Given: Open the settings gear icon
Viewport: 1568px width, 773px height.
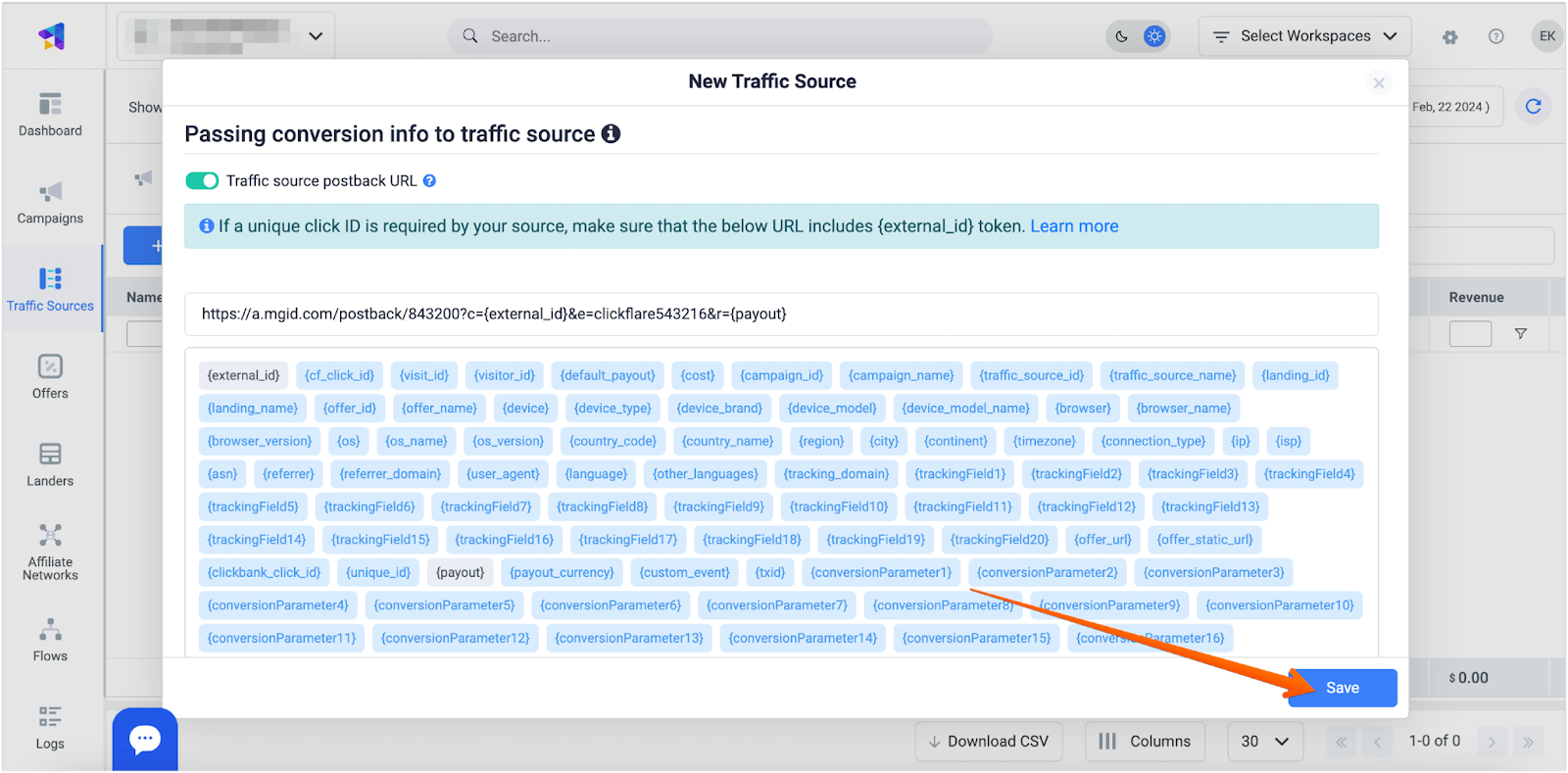Looking at the screenshot, I should [x=1449, y=37].
